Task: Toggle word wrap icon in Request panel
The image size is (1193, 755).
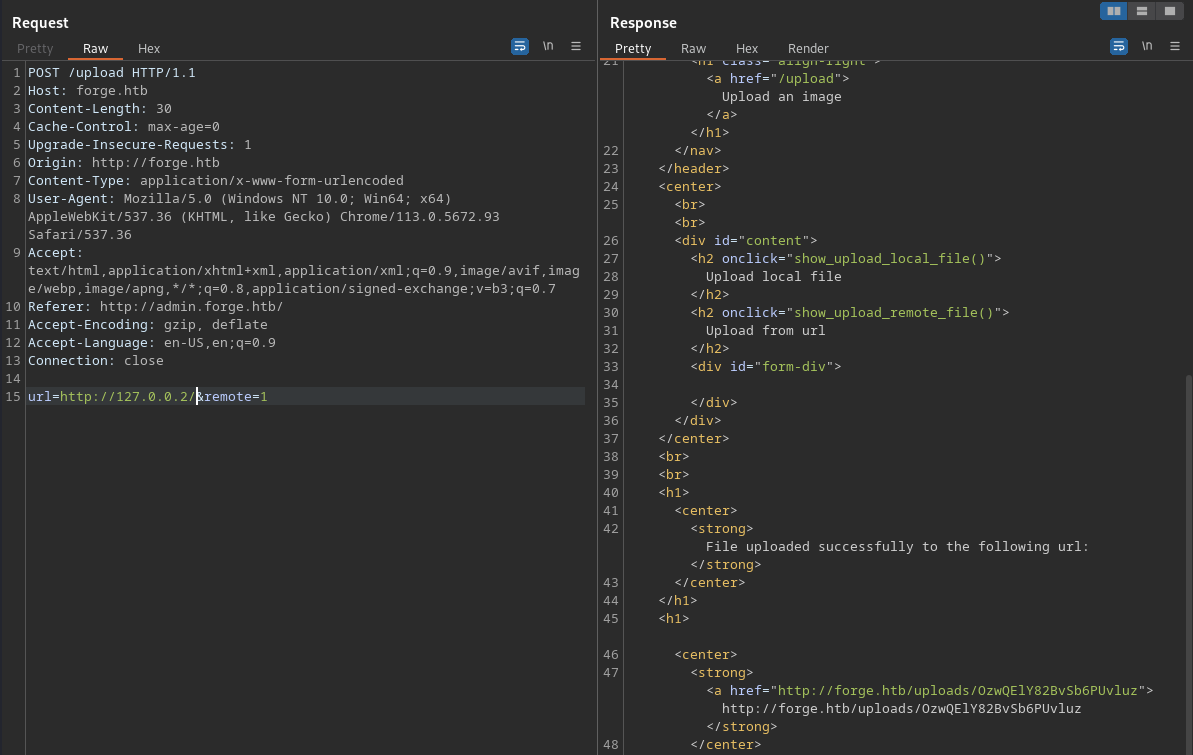Action: 520,46
